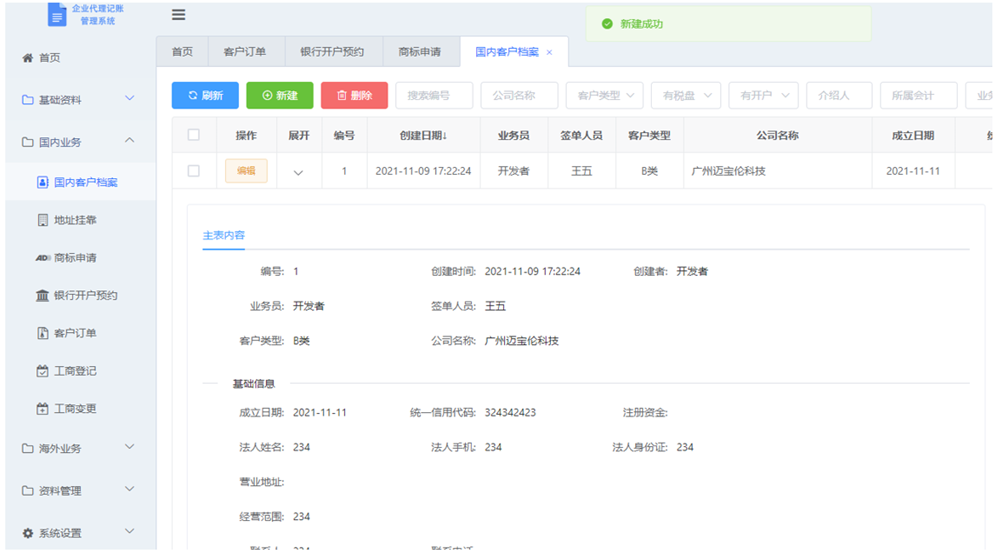995x554 pixels.
Task: Expand the 系统设置 sidebar menu
Action: 129,531
